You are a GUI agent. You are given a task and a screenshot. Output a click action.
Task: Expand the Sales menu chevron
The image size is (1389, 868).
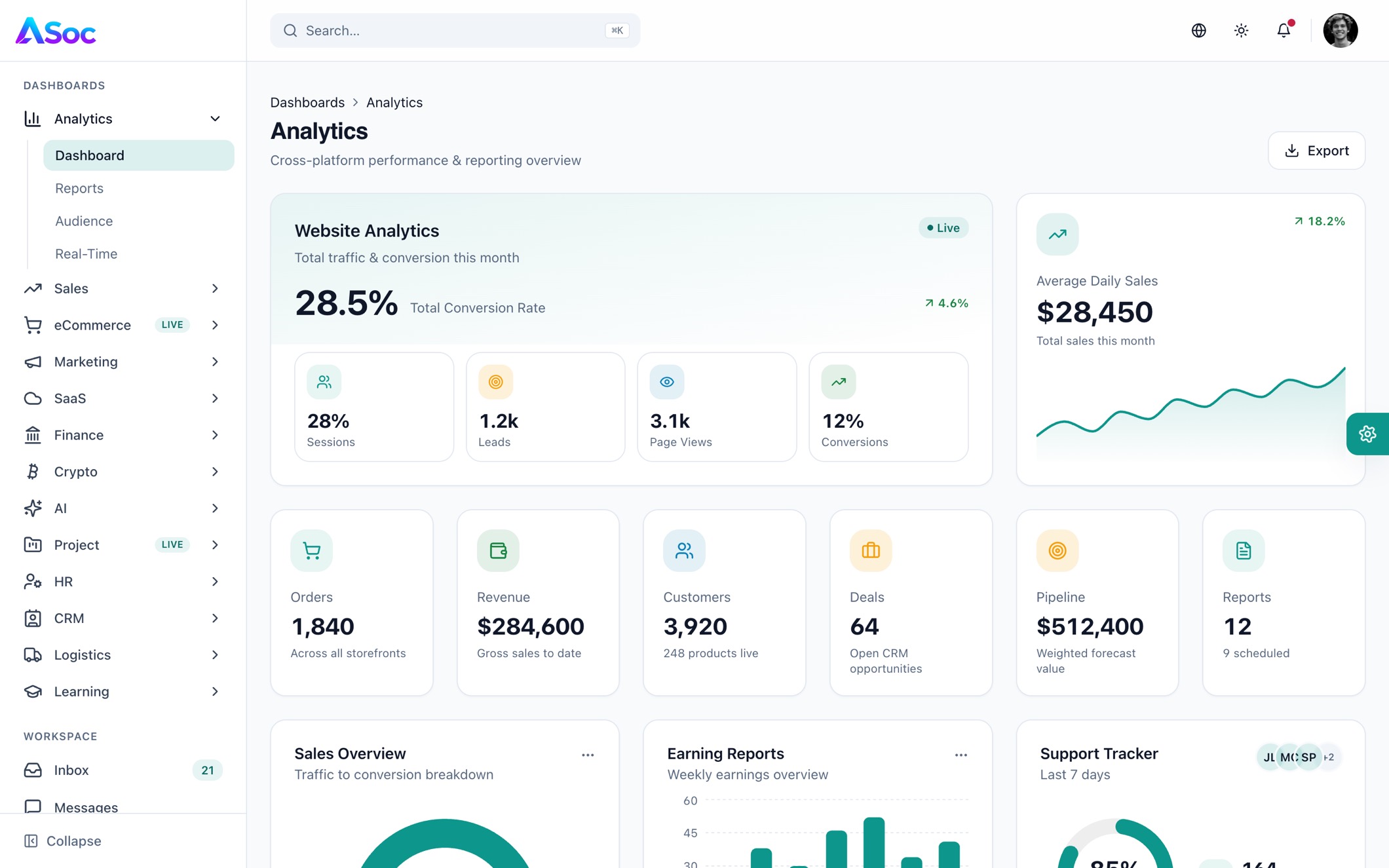[215, 288]
